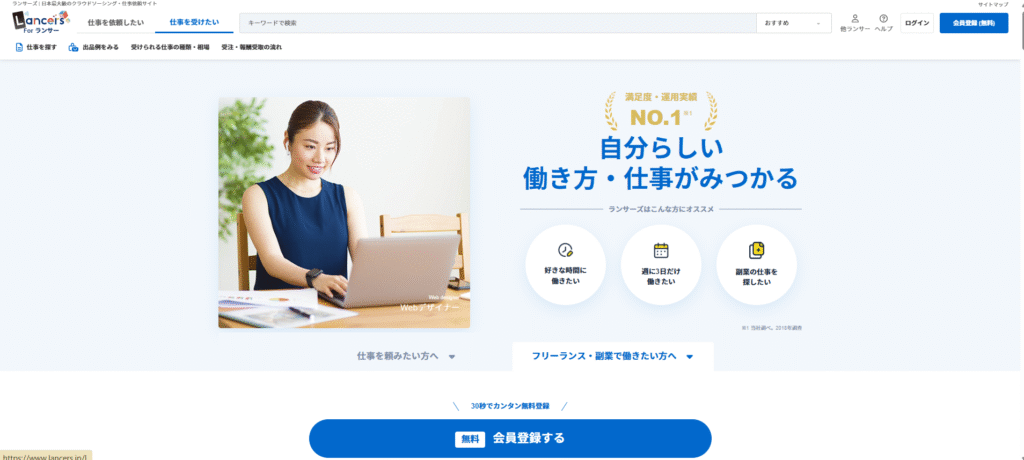Click the 仕事を探す document icon
This screenshot has width=1024, height=460.
point(20,48)
